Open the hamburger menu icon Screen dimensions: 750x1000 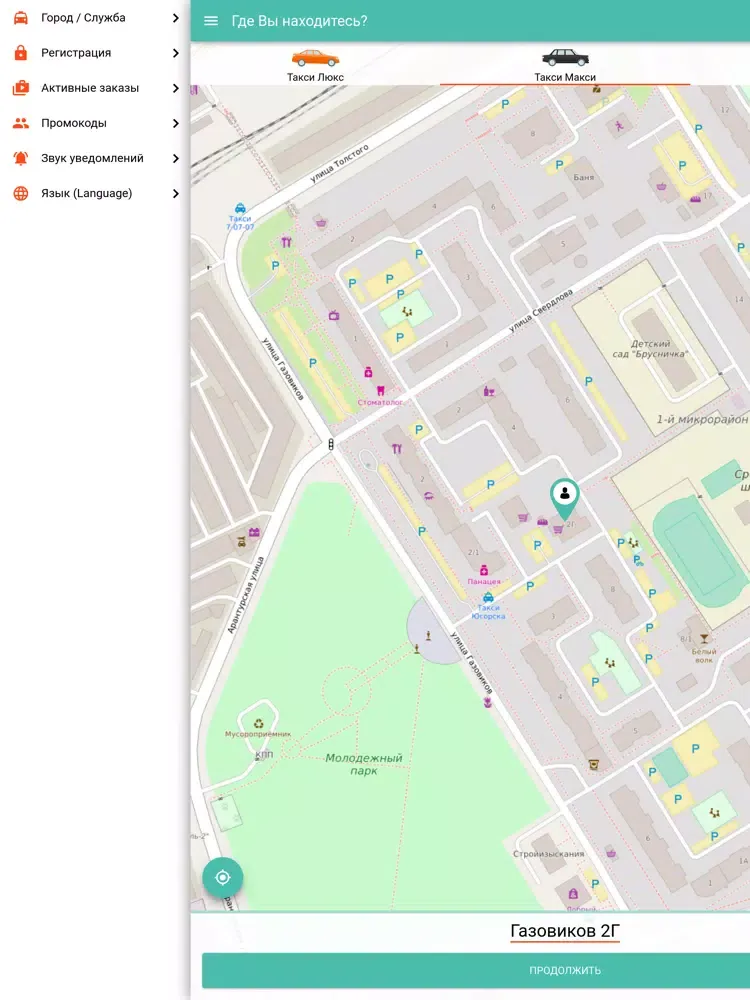point(210,21)
